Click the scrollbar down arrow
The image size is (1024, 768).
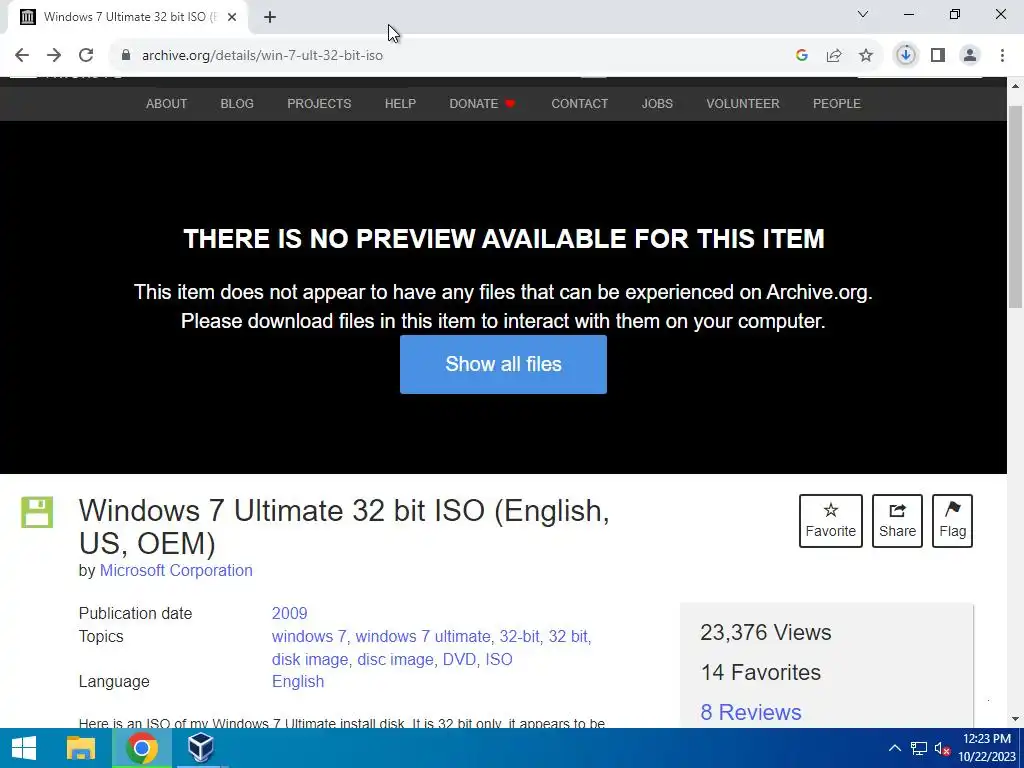click(x=1016, y=719)
